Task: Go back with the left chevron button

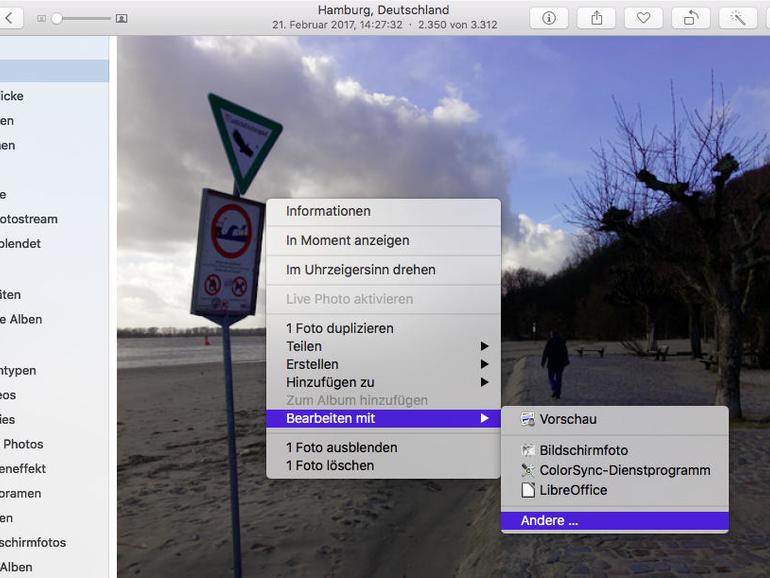Action: pyautogui.click(x=8, y=18)
